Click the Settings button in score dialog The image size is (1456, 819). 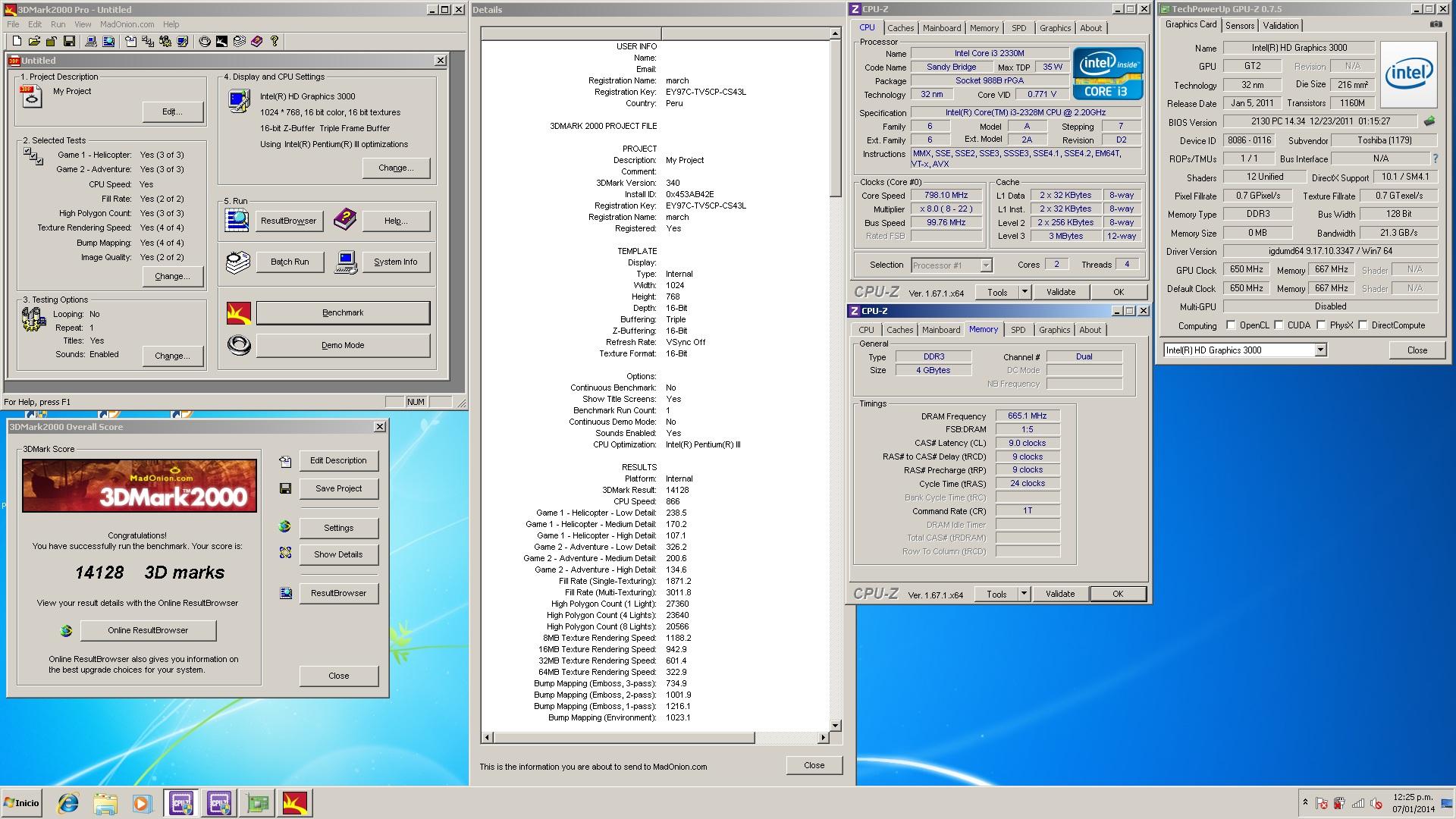coord(338,528)
